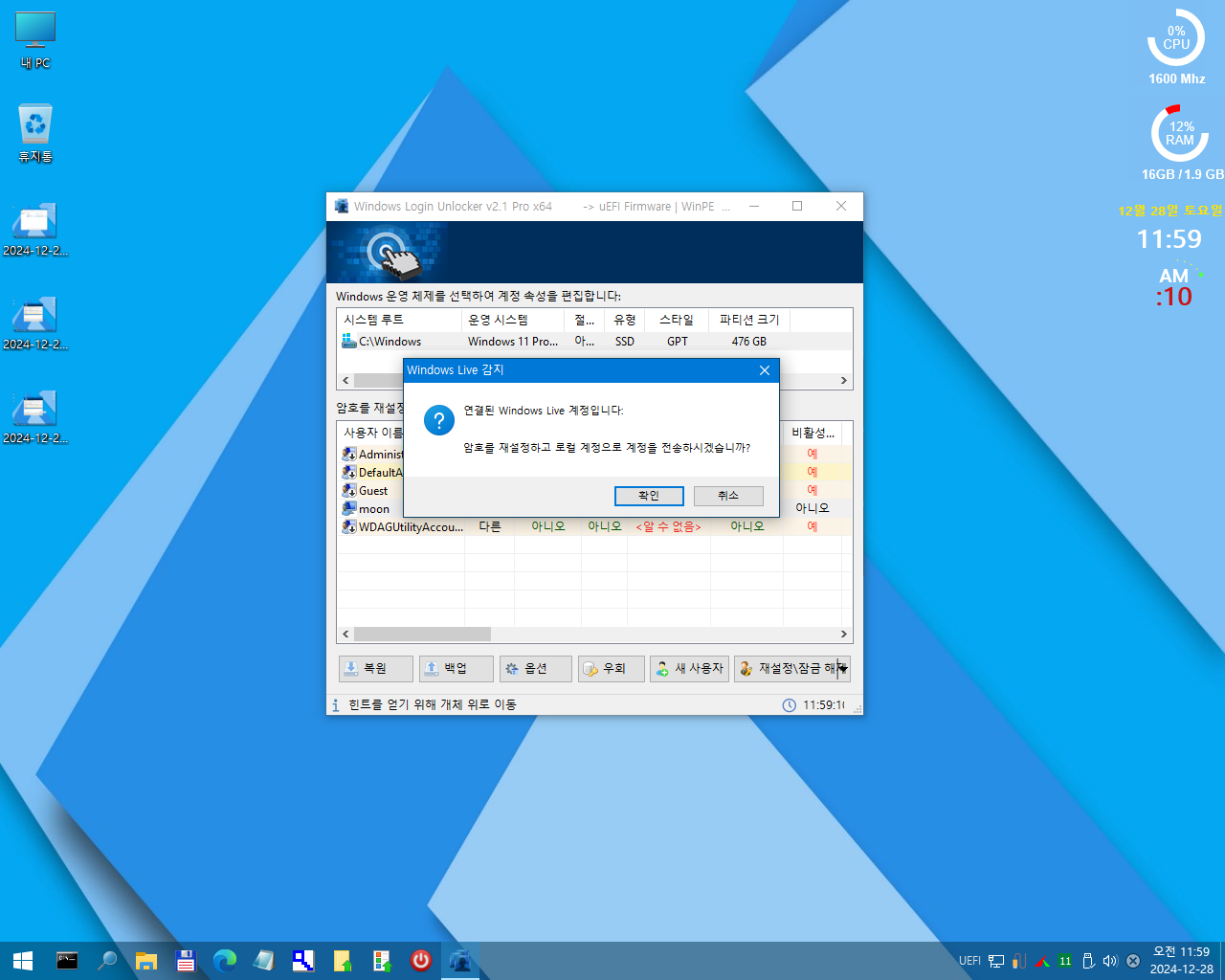Confirm with the 확인 button
Image resolution: width=1225 pixels, height=980 pixels.
coord(649,496)
